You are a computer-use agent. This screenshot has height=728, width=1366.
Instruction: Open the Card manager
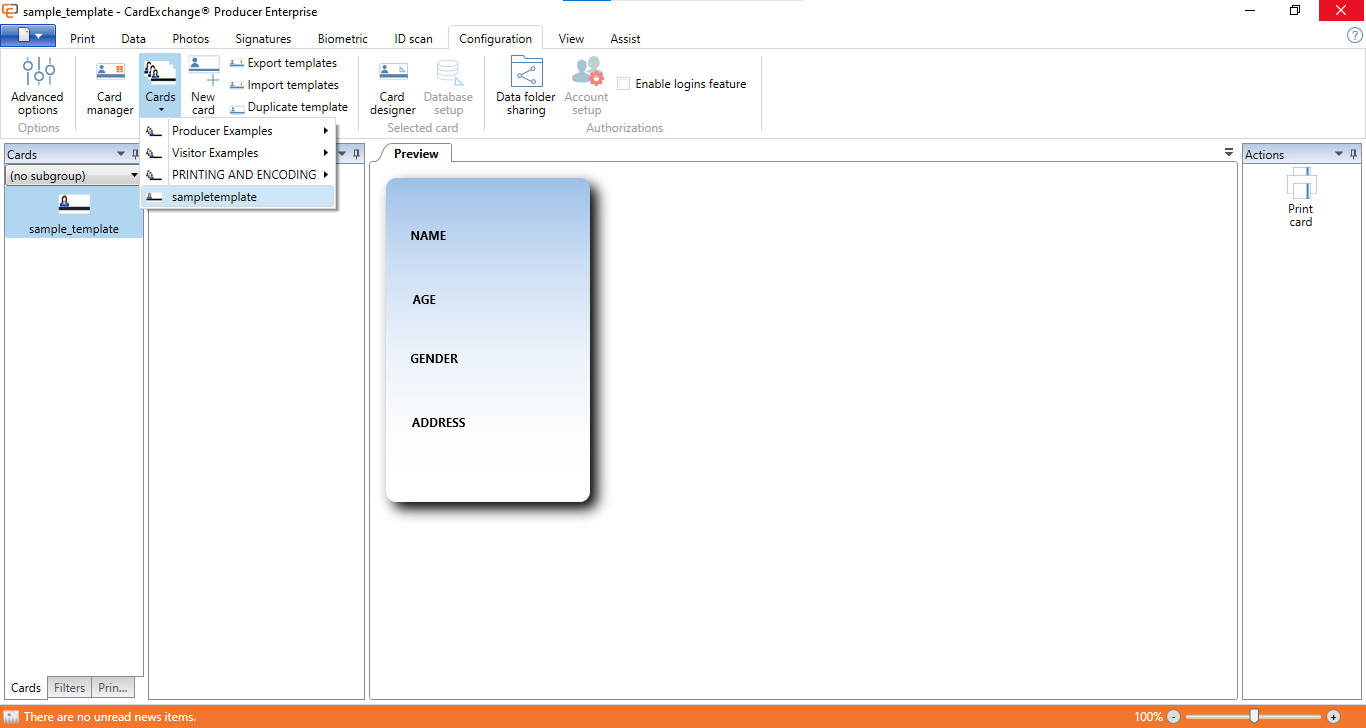coord(110,86)
